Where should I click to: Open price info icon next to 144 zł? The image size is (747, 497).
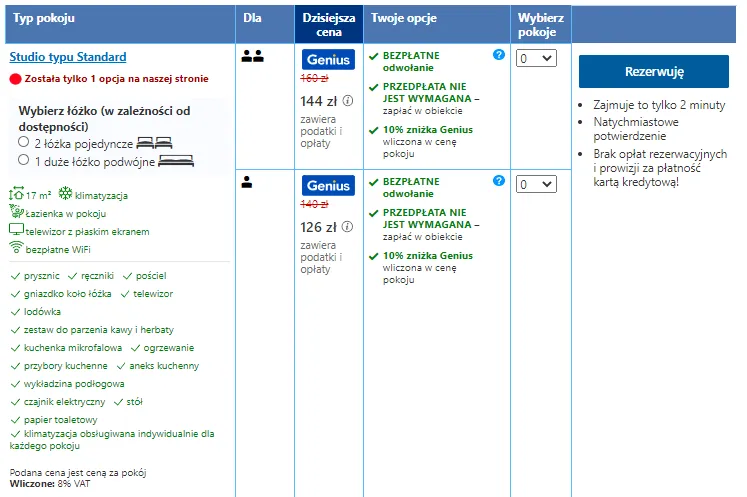(348, 101)
